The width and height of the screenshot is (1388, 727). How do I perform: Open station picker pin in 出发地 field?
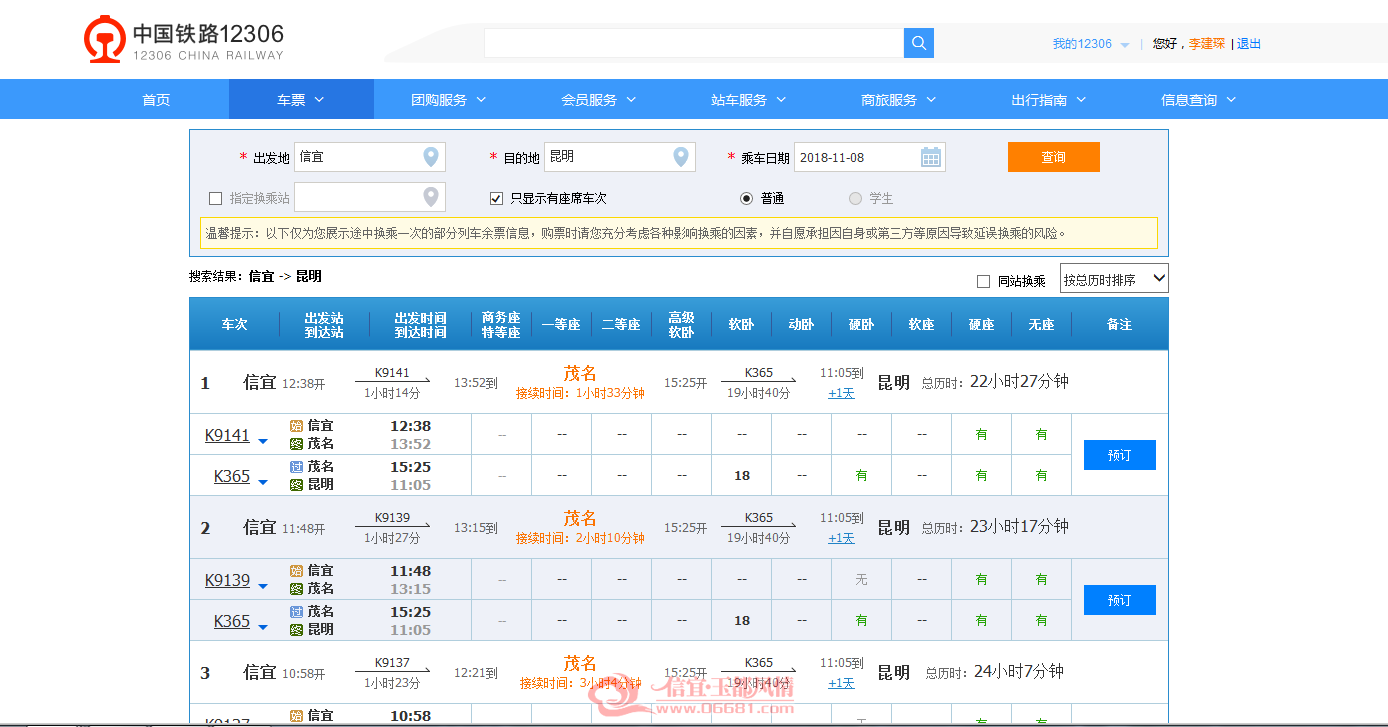tap(431, 157)
